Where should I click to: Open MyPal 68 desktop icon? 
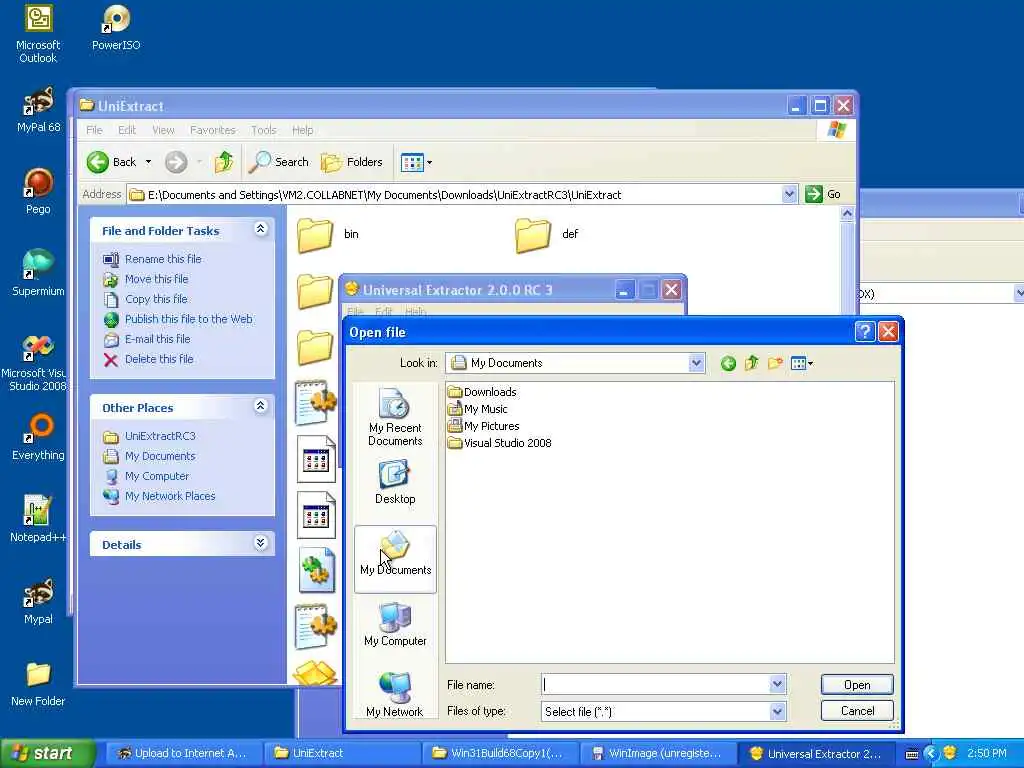coord(38,110)
